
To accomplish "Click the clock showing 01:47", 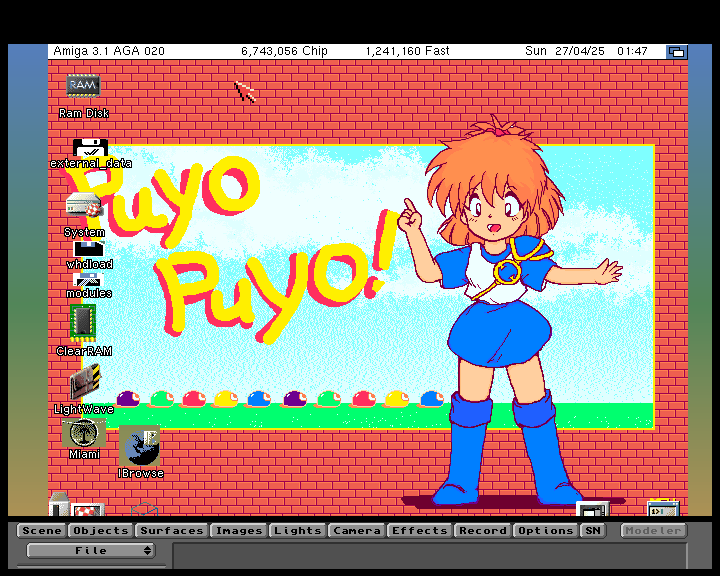I will click(632, 51).
